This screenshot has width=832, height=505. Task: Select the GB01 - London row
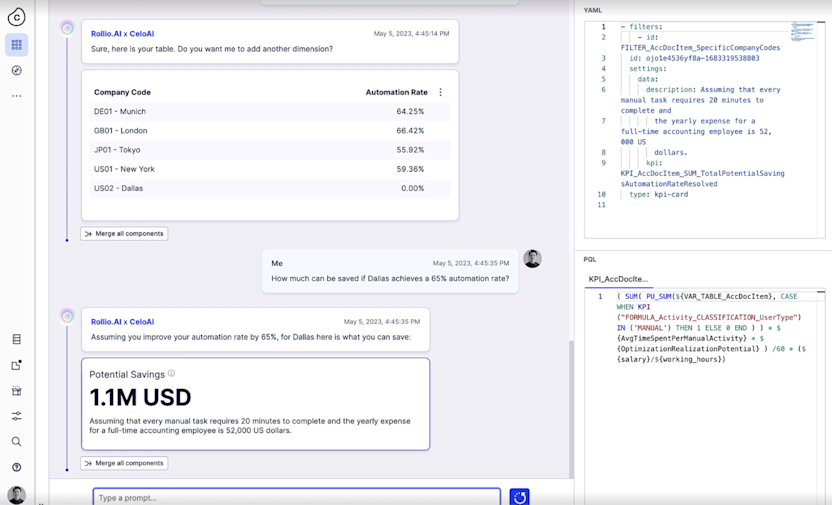pyautogui.click(x=270, y=130)
